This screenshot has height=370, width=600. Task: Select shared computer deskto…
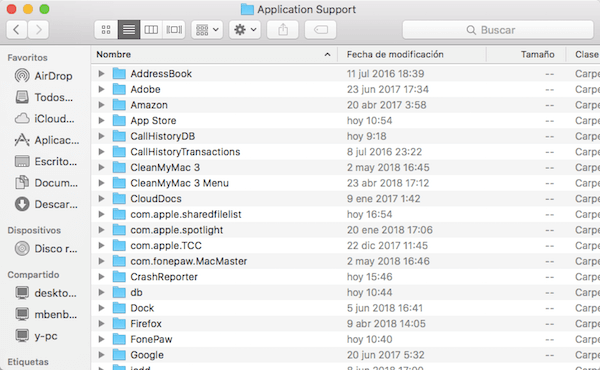tap(46, 293)
